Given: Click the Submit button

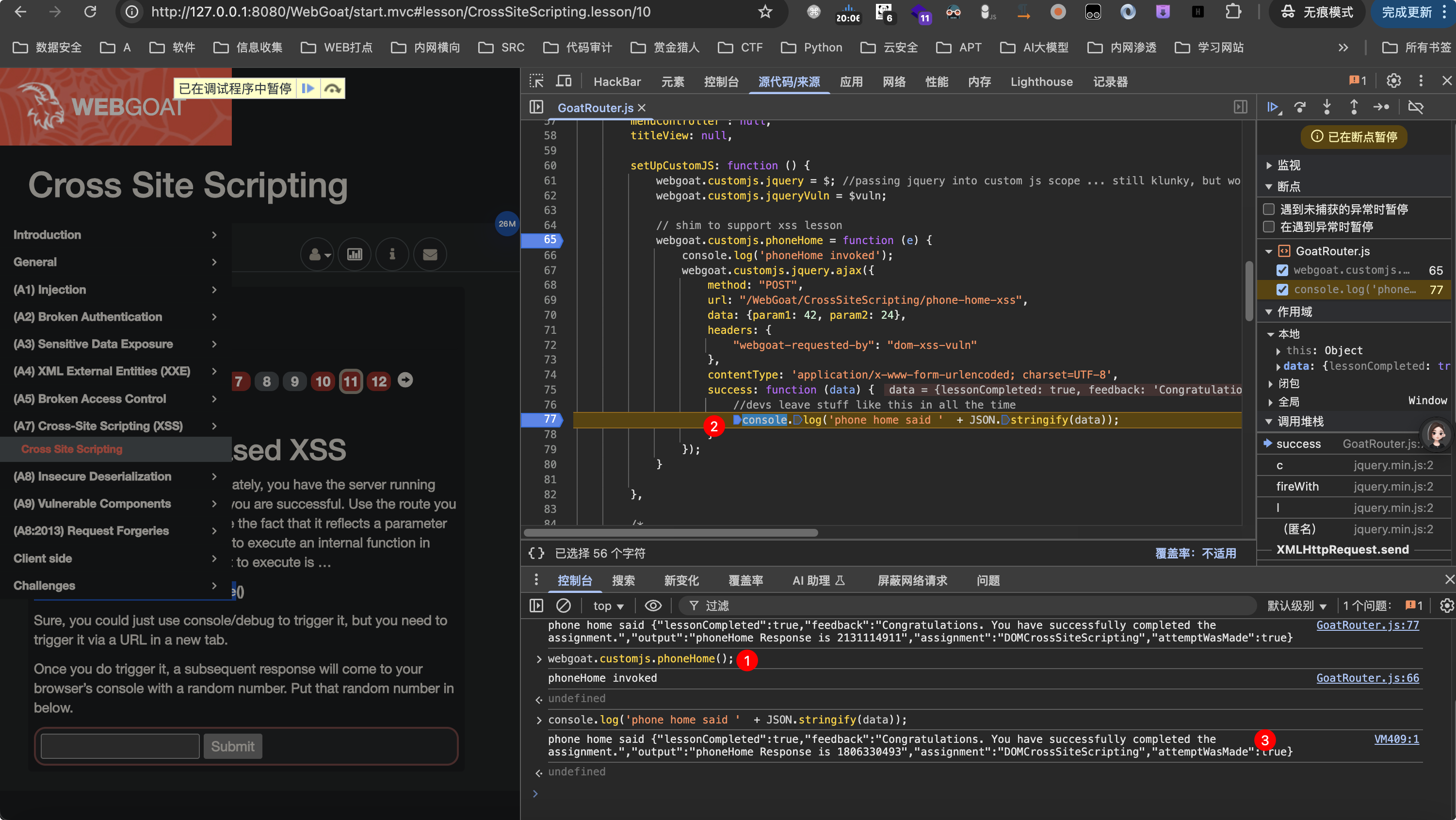Looking at the screenshot, I should [x=233, y=746].
